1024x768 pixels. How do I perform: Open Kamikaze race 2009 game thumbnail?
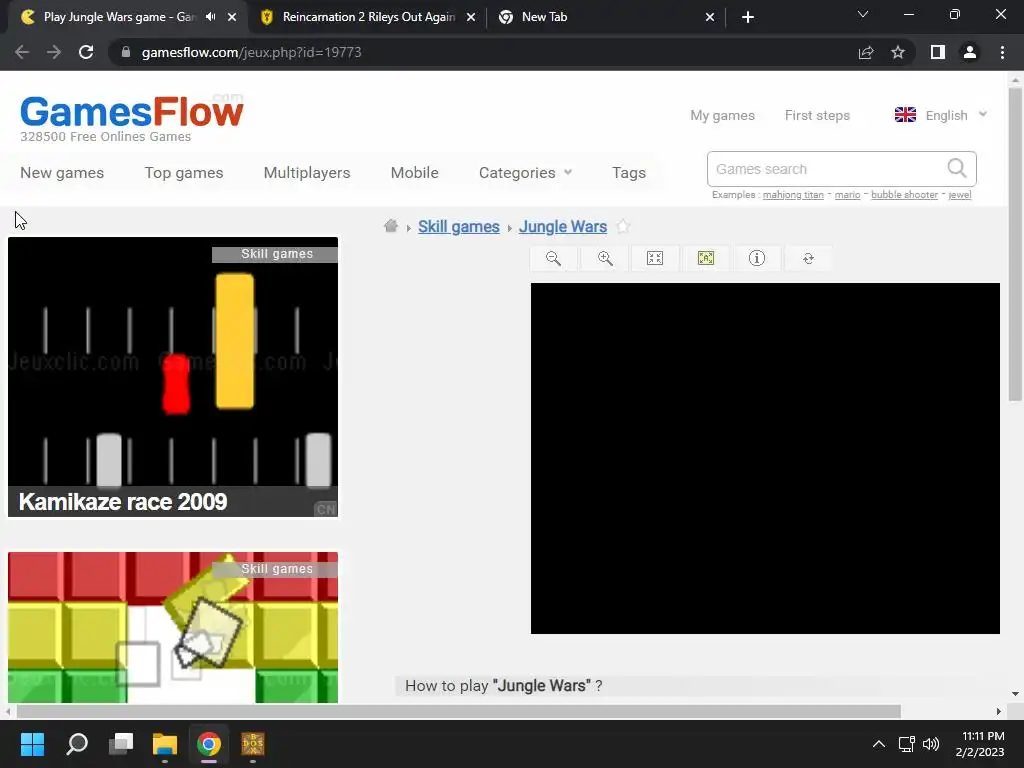(x=173, y=377)
